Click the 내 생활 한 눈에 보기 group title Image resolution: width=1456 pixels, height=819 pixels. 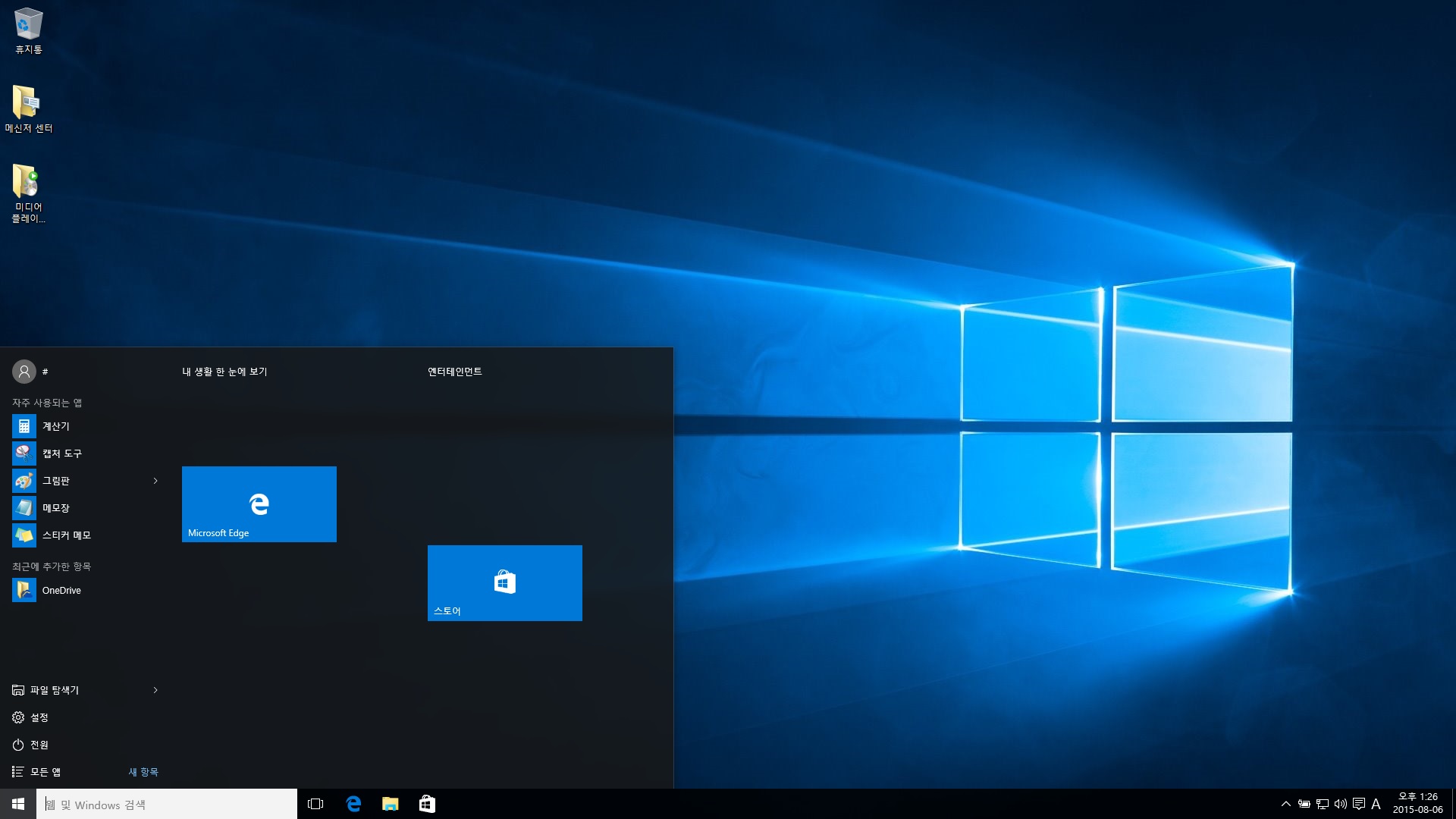coord(224,372)
